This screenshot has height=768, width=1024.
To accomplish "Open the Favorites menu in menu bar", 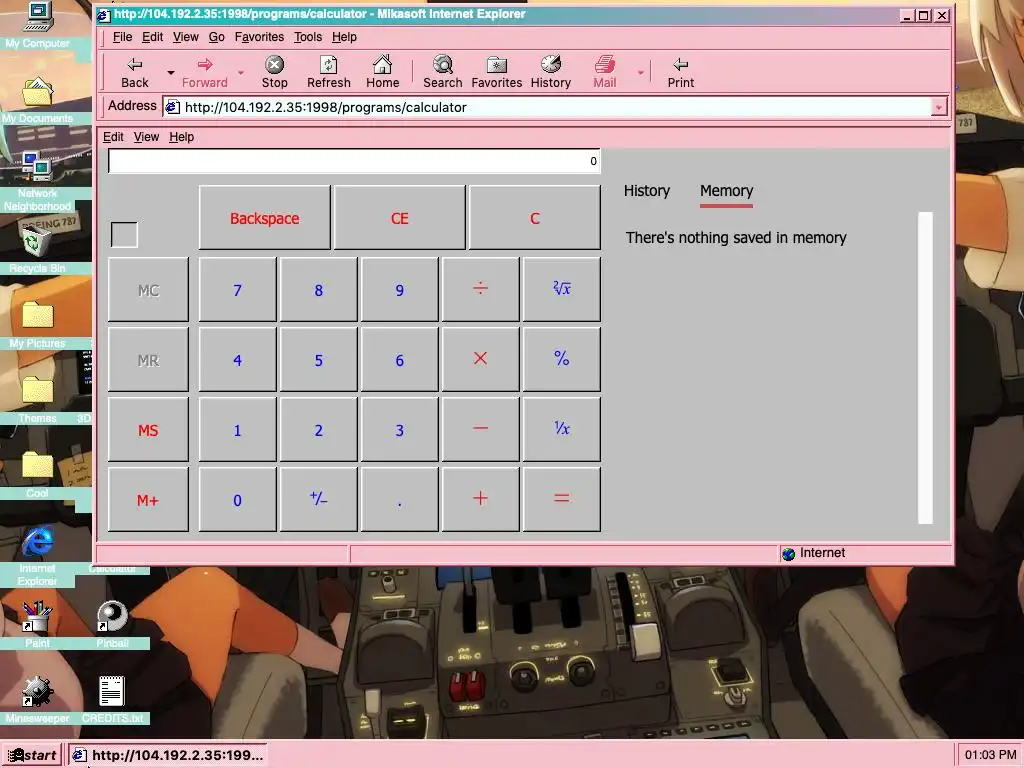I will point(259,37).
